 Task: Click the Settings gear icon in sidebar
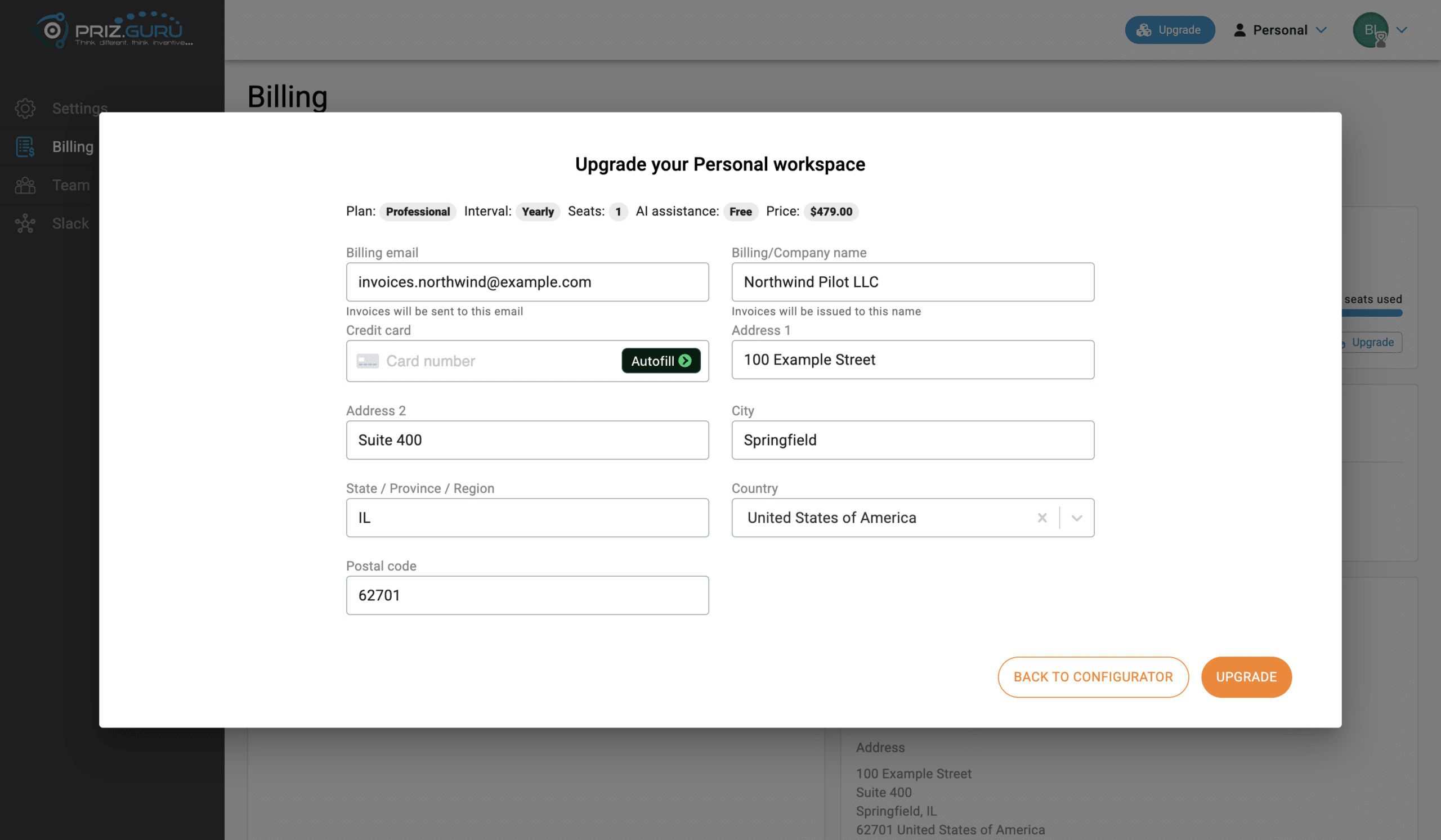point(25,108)
